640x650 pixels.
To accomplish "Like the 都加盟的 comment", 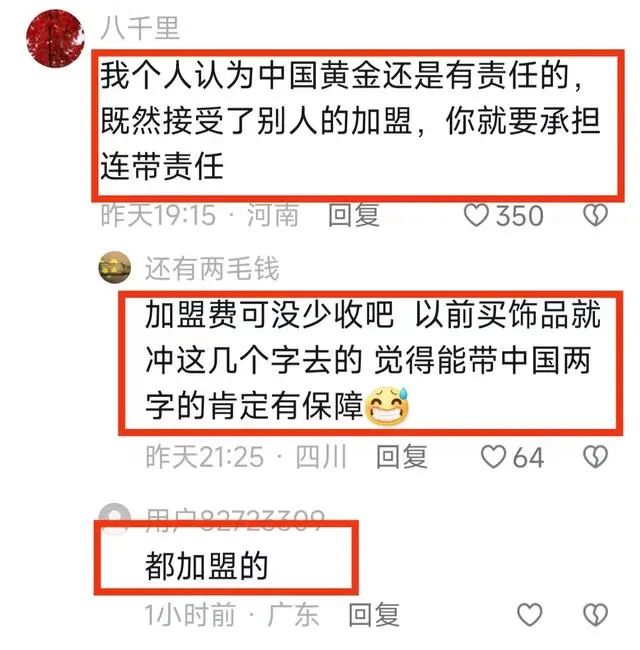I will [530, 614].
